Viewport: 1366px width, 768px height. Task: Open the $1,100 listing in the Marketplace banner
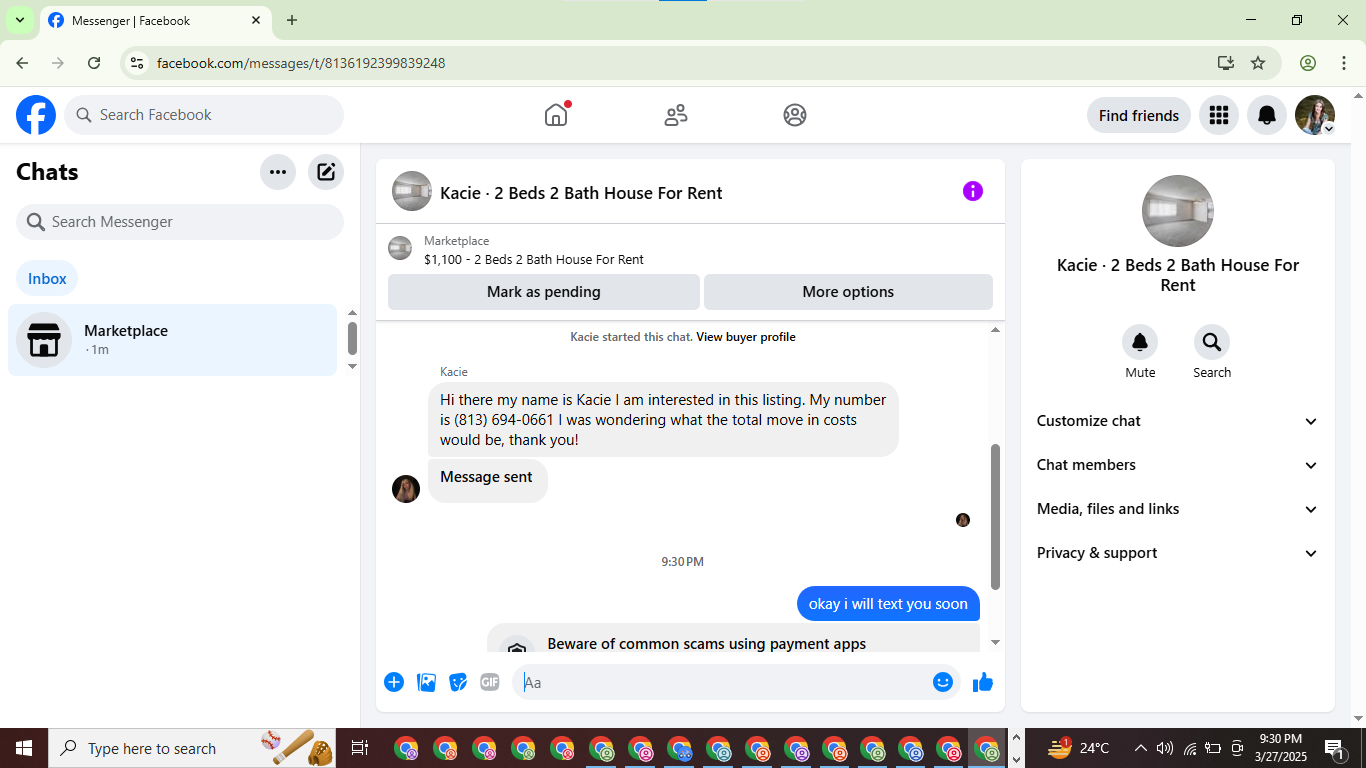pos(534,260)
